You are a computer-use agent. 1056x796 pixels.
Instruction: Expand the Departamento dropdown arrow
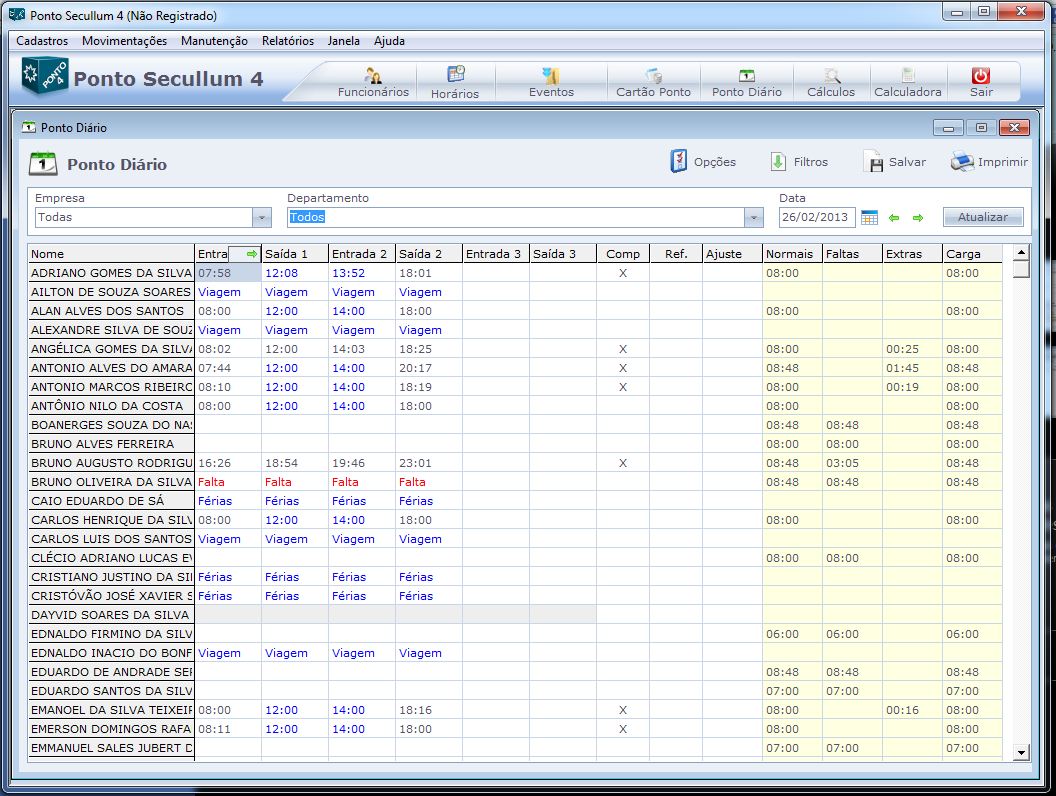[x=754, y=218]
